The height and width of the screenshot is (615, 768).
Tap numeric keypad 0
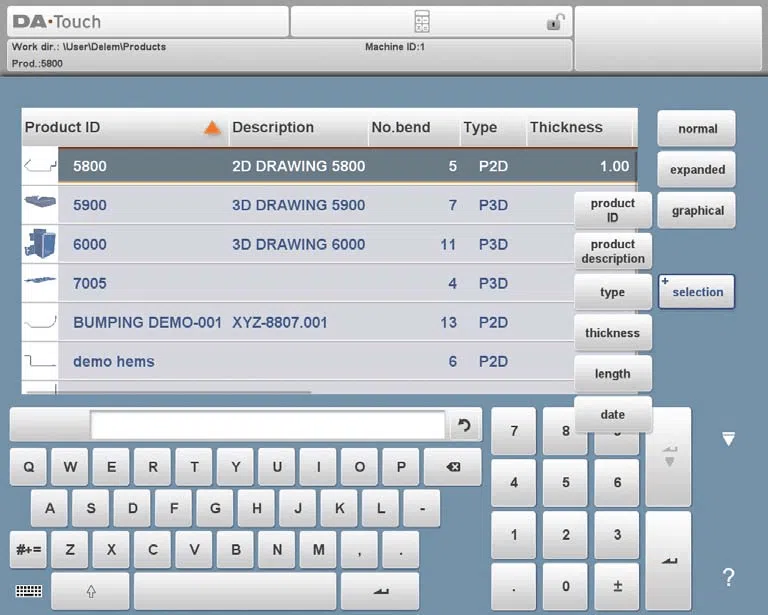pyautogui.click(x=565, y=586)
